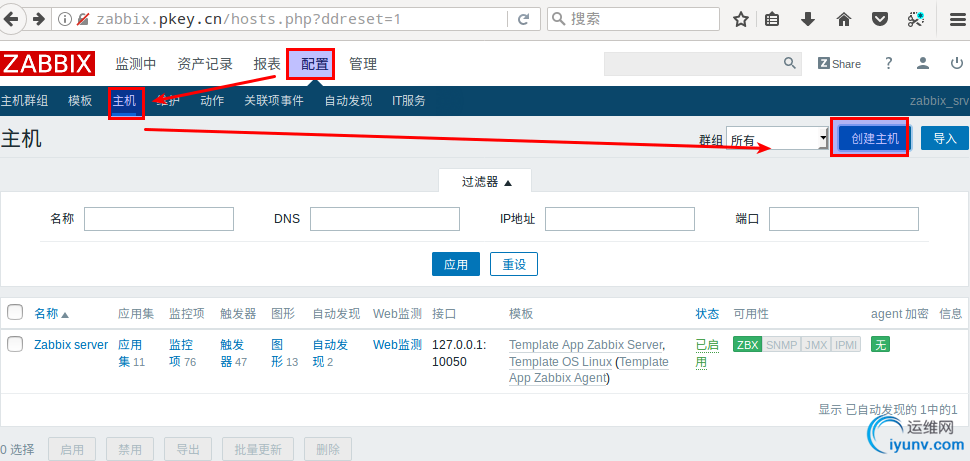970x461 pixels.
Task: Go to browser home icon
Action: (843, 19)
